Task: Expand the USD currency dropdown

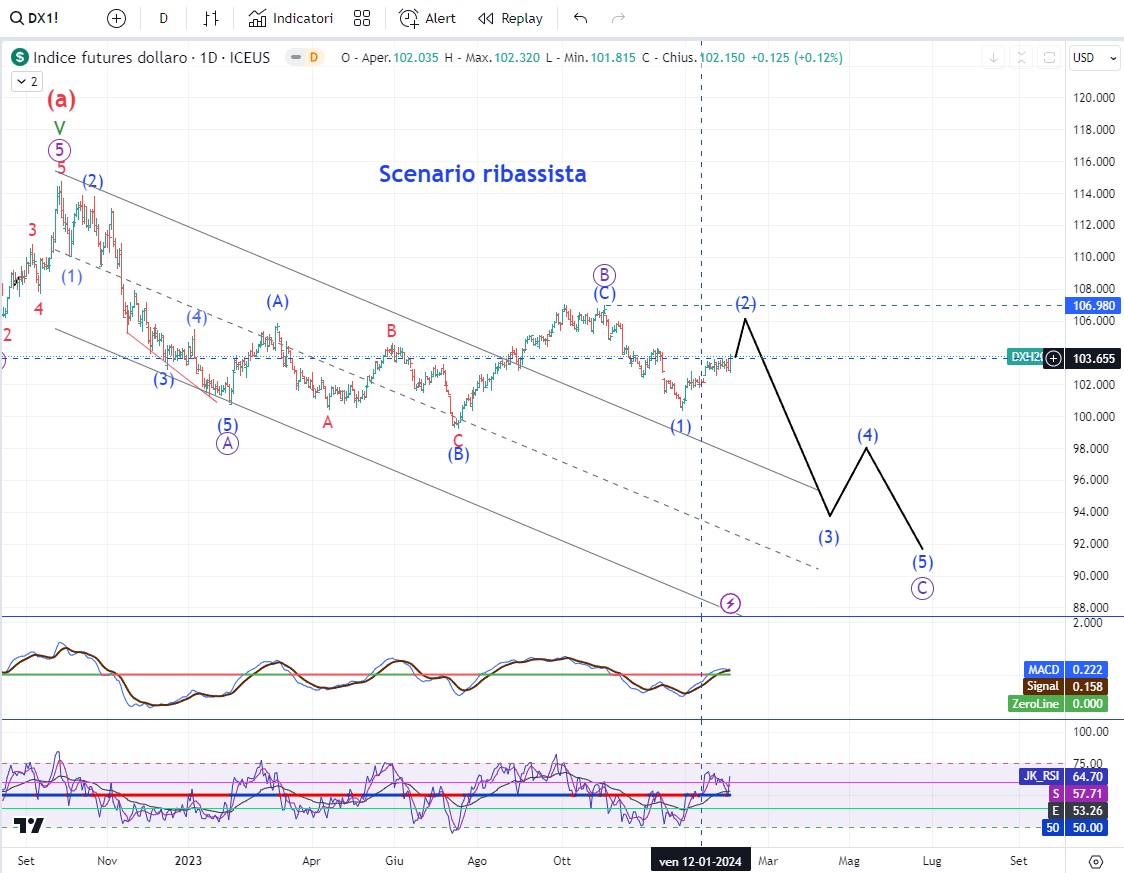Action: tap(1095, 58)
